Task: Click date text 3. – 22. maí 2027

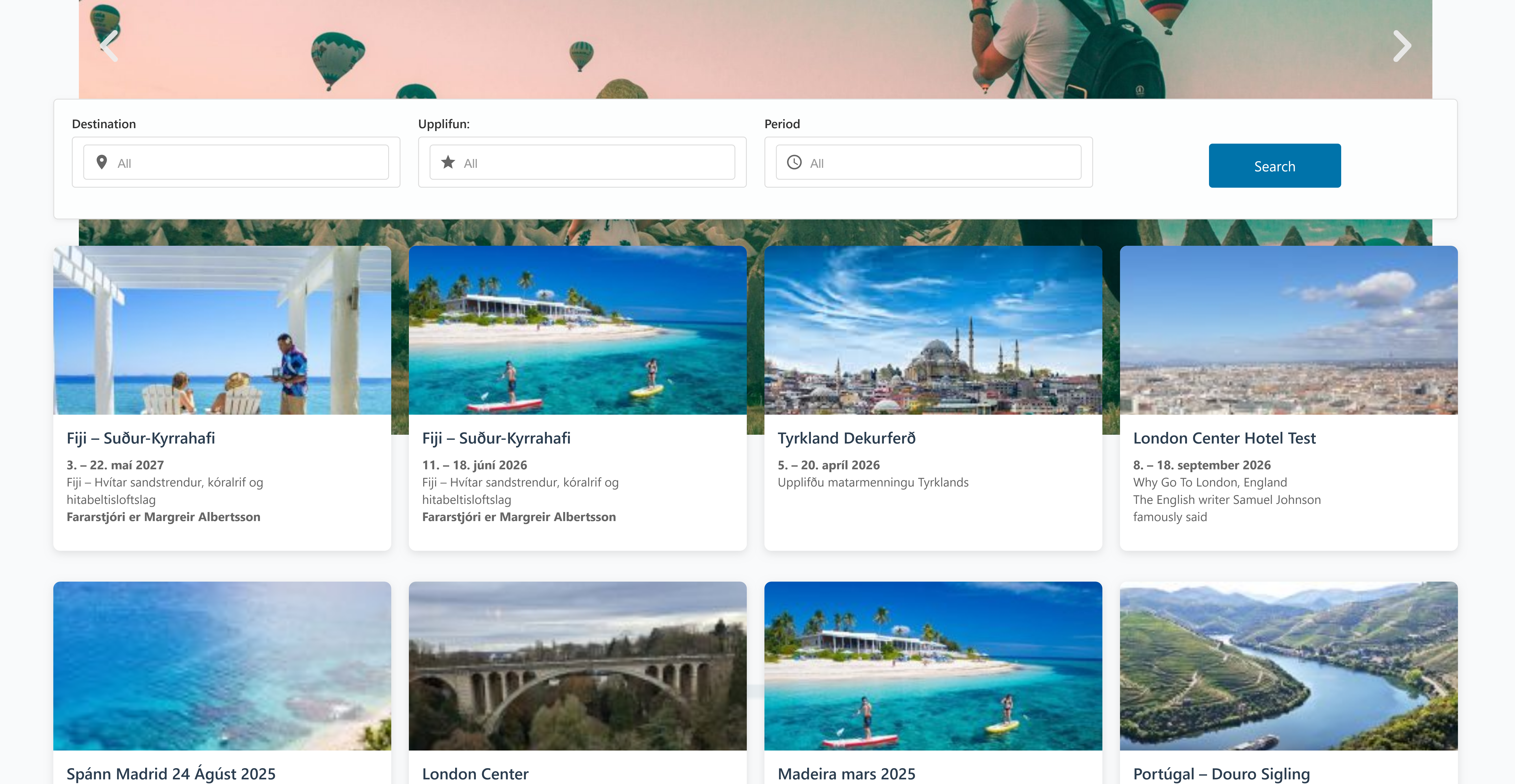Action: (x=115, y=465)
